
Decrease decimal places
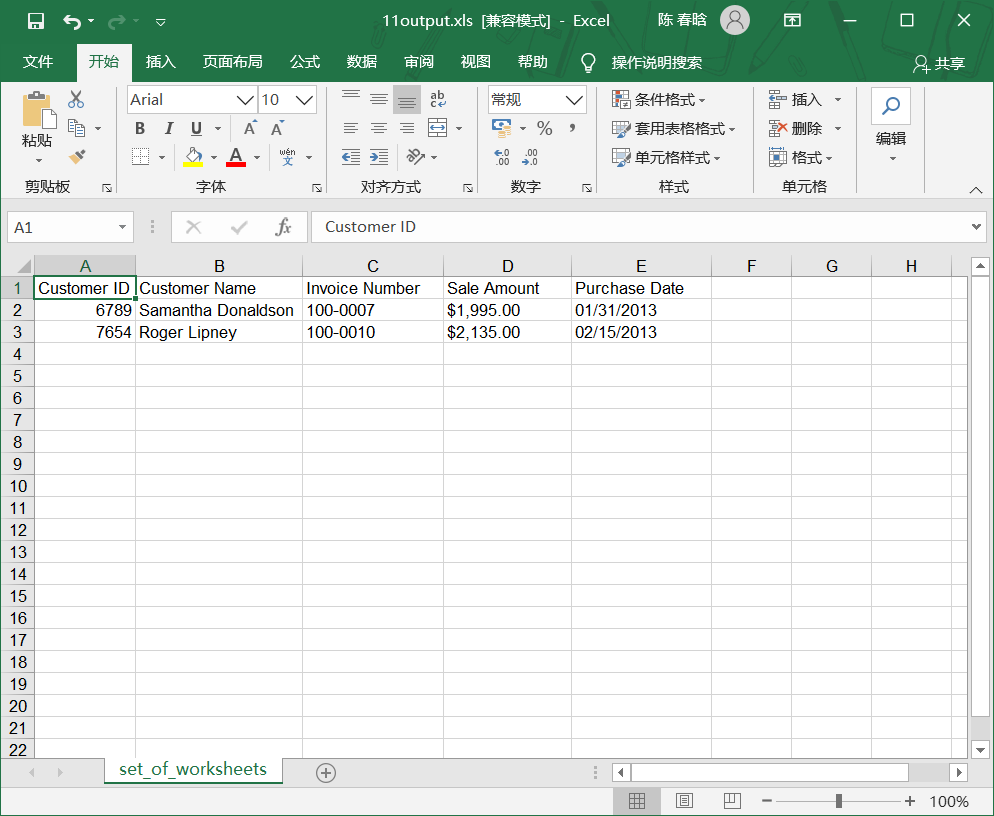pos(530,157)
